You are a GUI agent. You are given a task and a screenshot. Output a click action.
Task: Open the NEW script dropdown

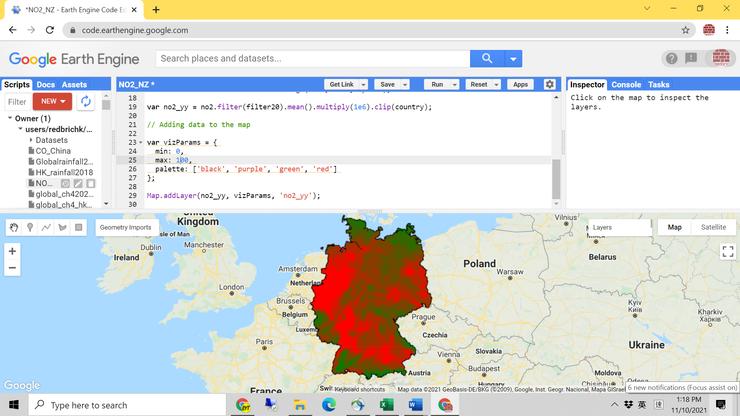pos(52,102)
